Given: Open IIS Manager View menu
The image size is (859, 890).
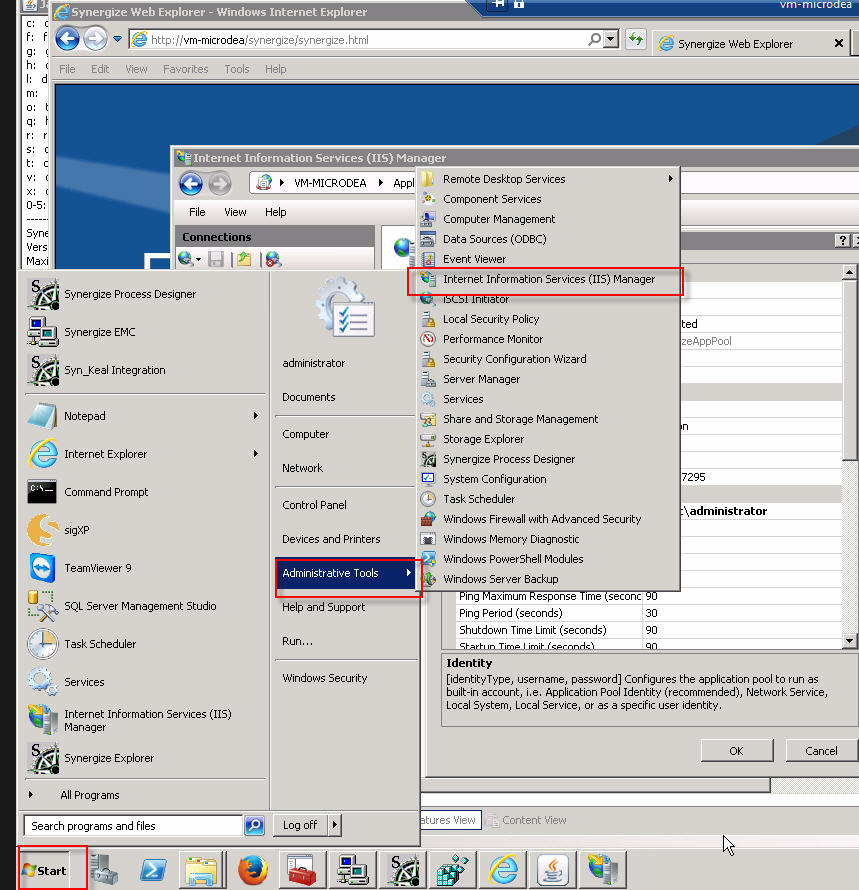Looking at the screenshot, I should point(235,212).
